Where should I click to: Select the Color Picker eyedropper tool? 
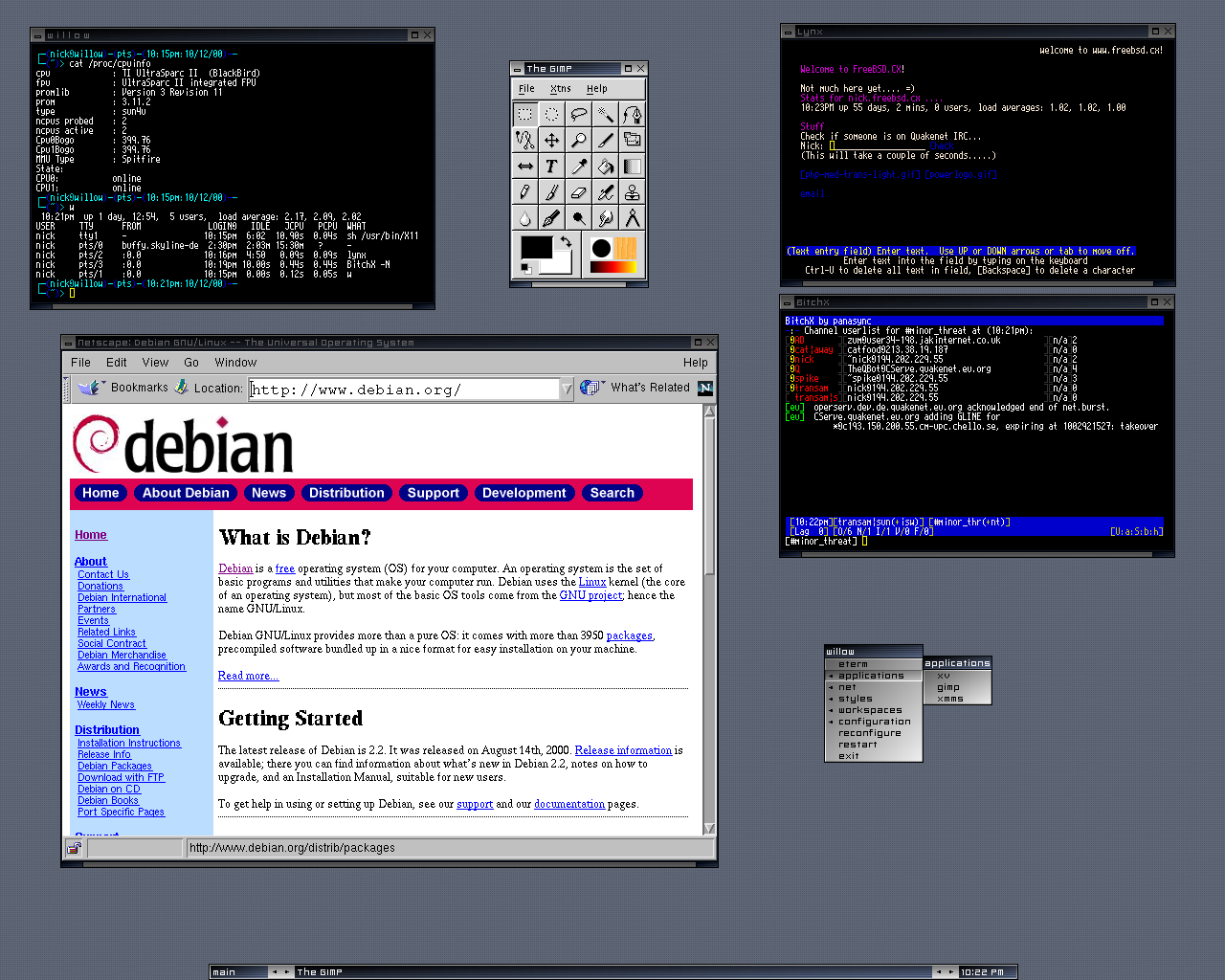[x=579, y=167]
